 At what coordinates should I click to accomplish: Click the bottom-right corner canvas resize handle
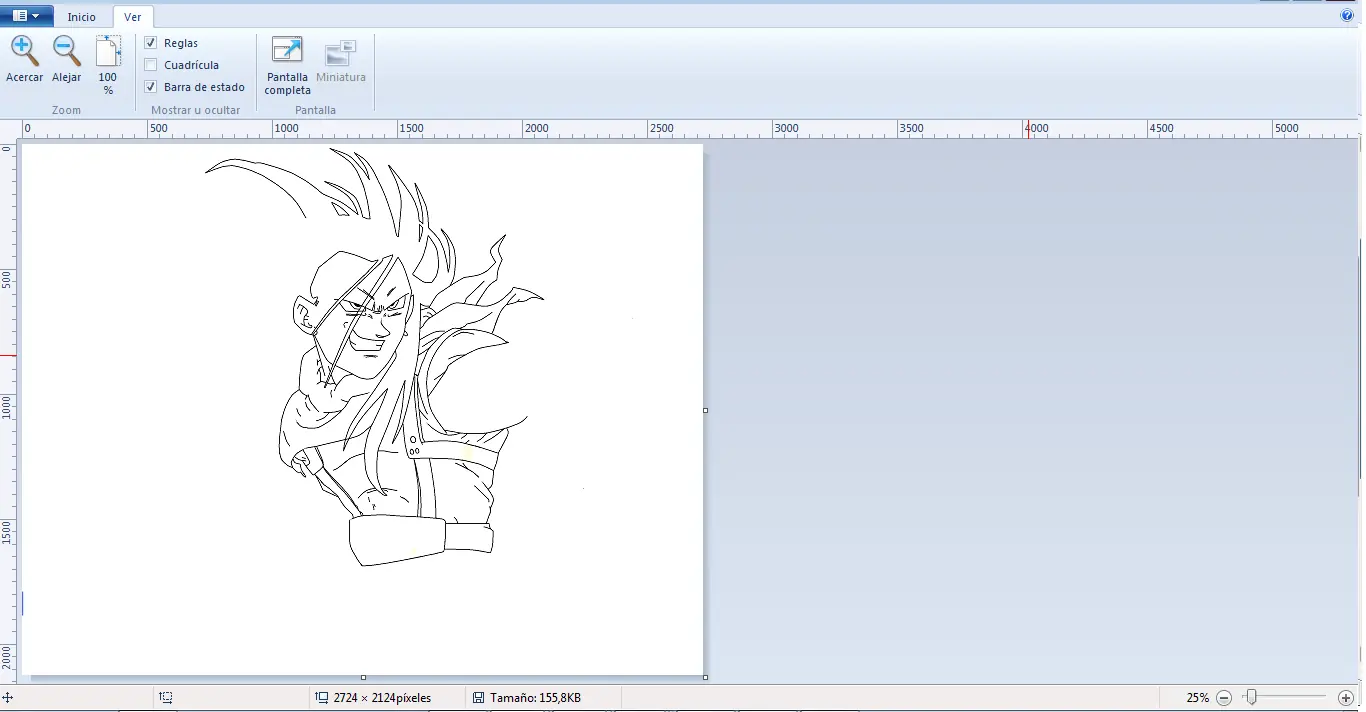coord(706,678)
